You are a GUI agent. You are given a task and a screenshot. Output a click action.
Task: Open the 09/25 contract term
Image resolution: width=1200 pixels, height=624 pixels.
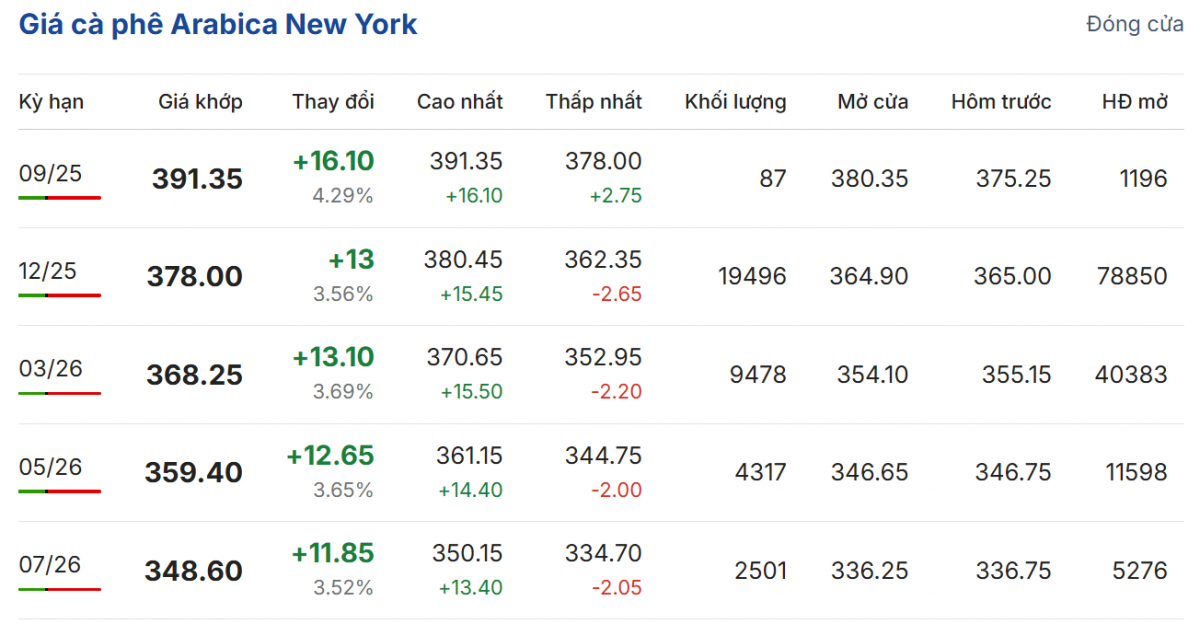[51, 174]
